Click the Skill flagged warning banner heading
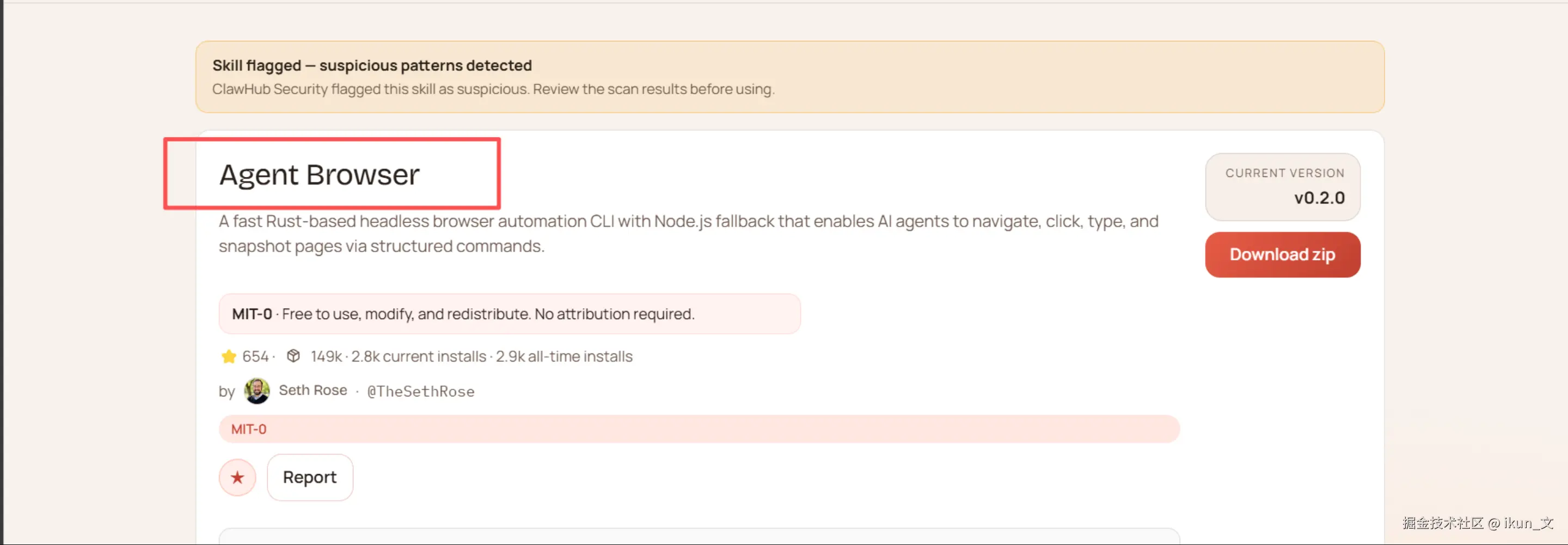Viewport: 1568px width, 545px height. click(372, 65)
